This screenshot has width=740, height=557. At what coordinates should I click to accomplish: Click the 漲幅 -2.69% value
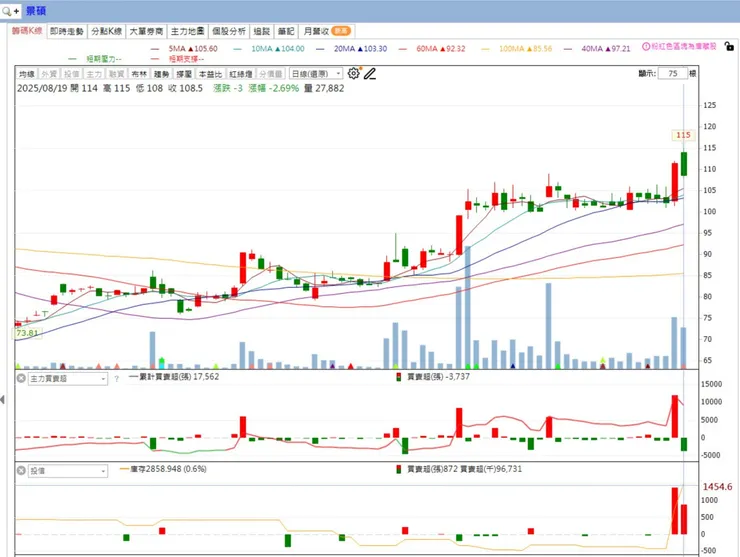(x=274, y=88)
